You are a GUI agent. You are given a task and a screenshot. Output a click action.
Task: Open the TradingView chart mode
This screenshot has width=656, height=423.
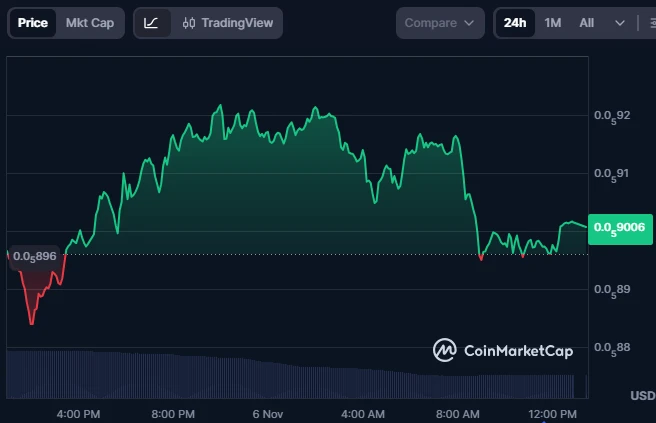click(236, 23)
